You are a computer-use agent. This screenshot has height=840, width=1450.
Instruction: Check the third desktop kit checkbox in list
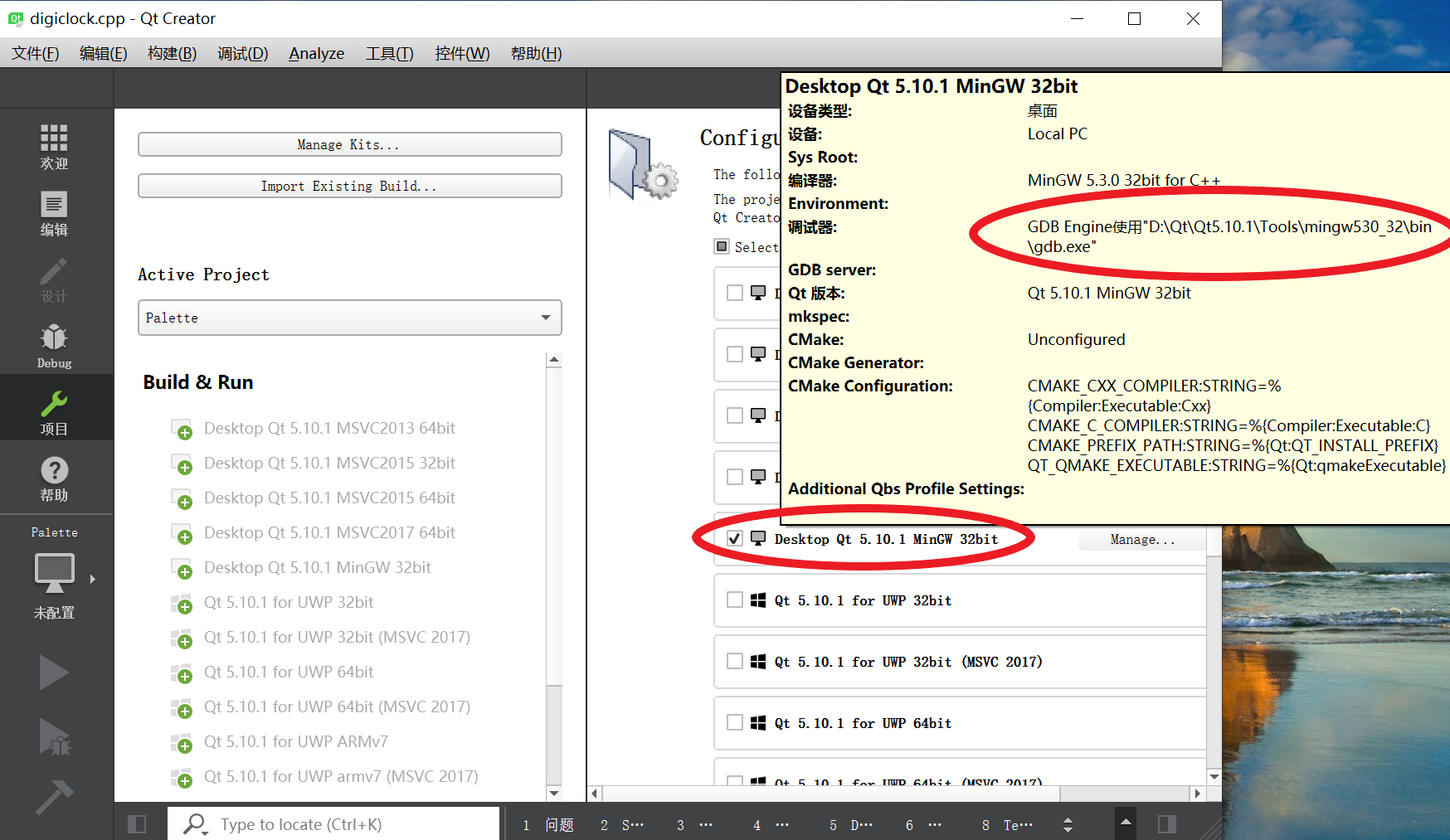coord(734,415)
